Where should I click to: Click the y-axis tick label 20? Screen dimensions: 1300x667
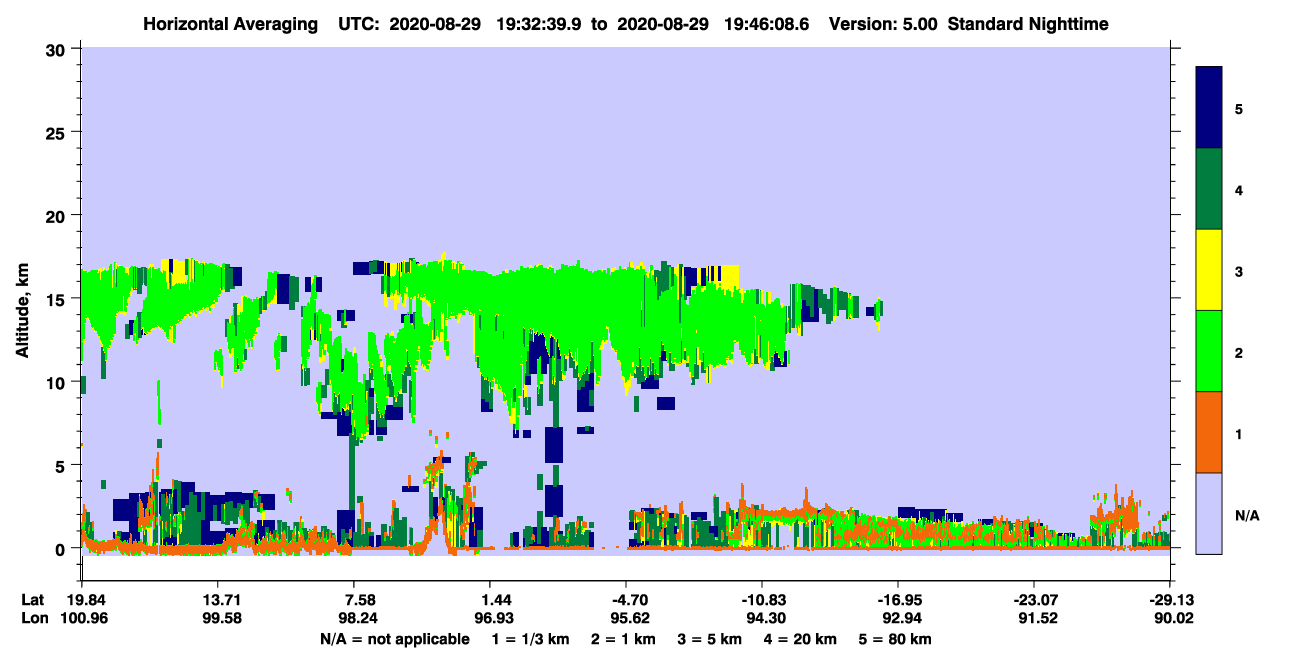tap(58, 215)
